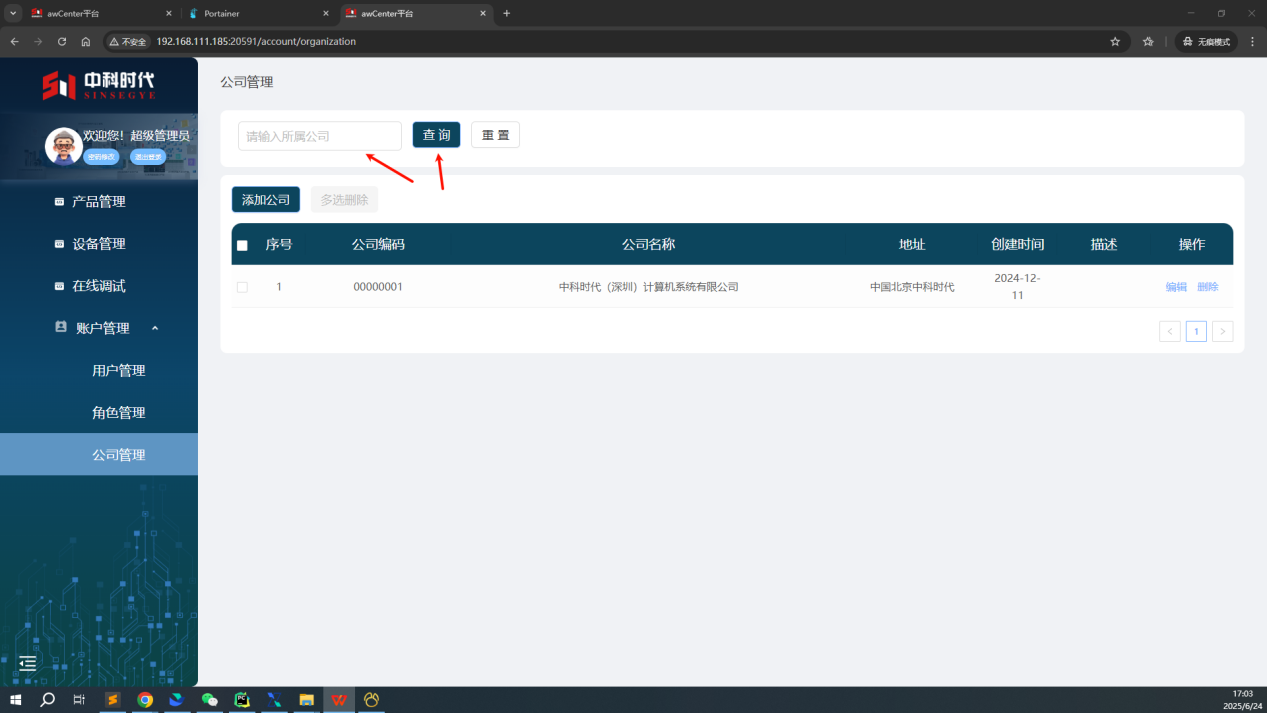
Task: Bookmark this page with the star icon
Action: (x=1115, y=41)
